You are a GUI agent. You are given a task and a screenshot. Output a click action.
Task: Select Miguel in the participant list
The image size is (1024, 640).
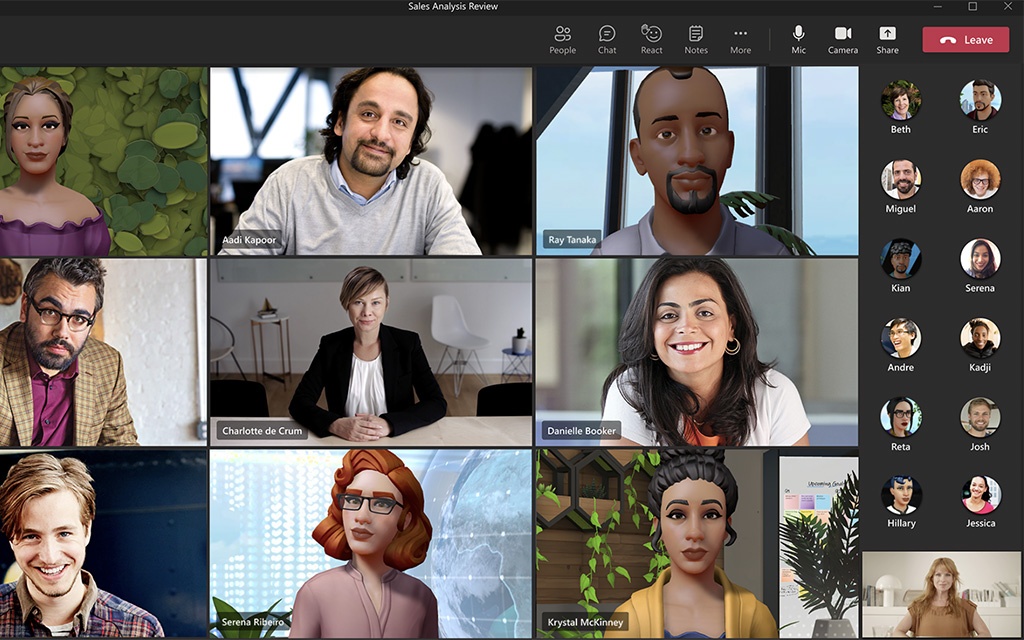coord(901,180)
